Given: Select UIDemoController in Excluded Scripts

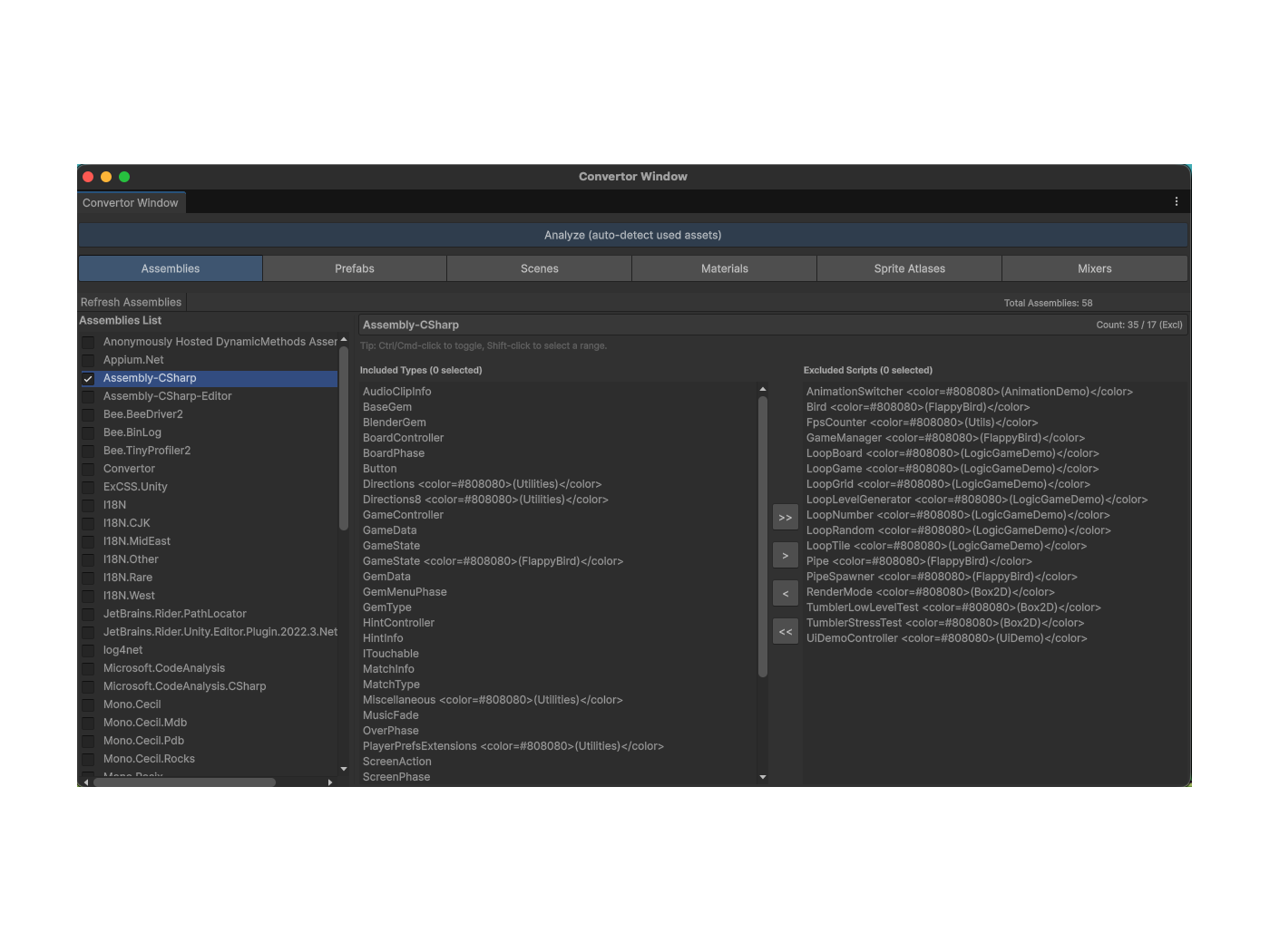Looking at the screenshot, I should [947, 638].
